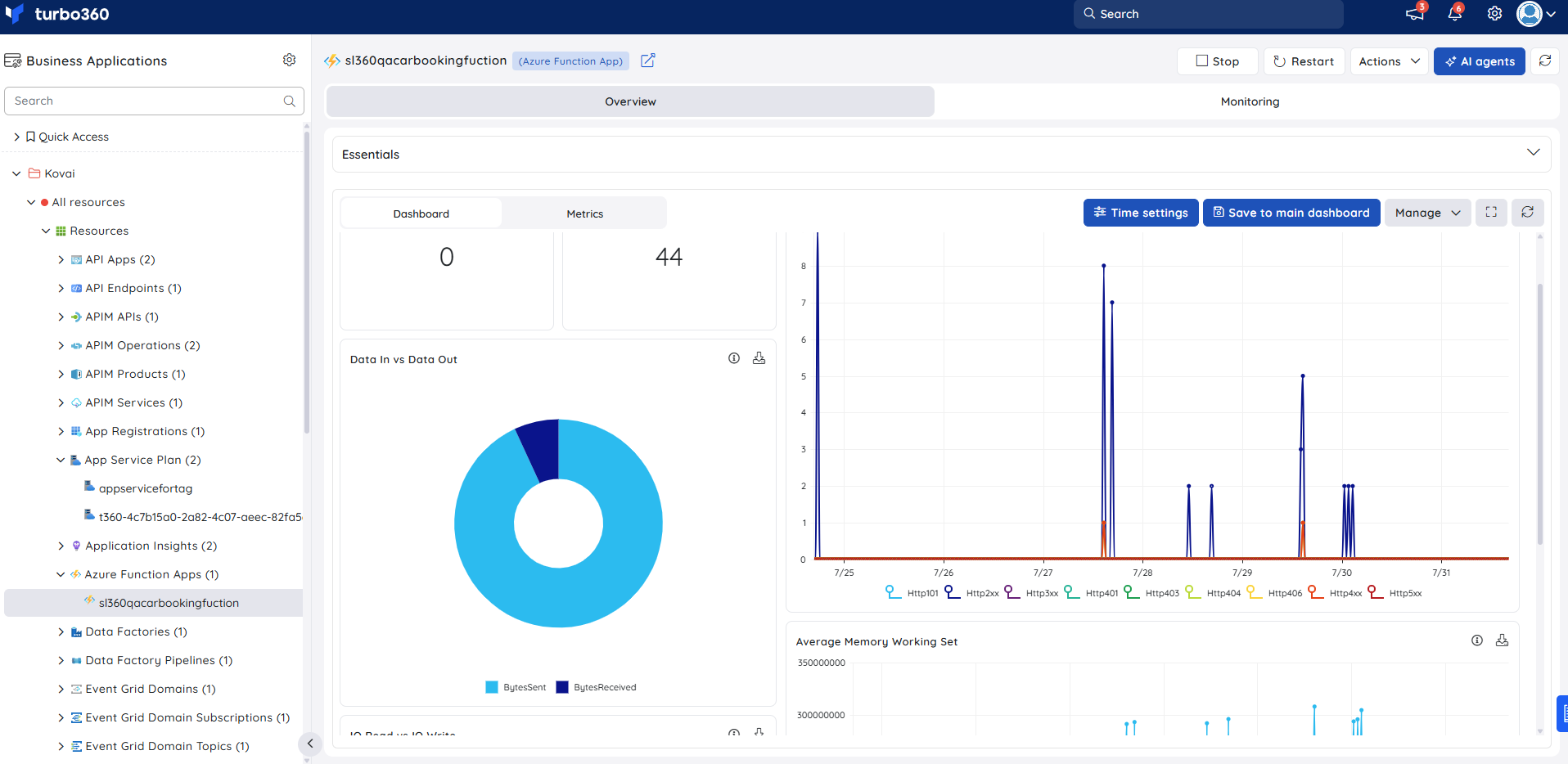This screenshot has height=764, width=1568.
Task: Expand Application Insights (2)
Action: click(x=61, y=546)
